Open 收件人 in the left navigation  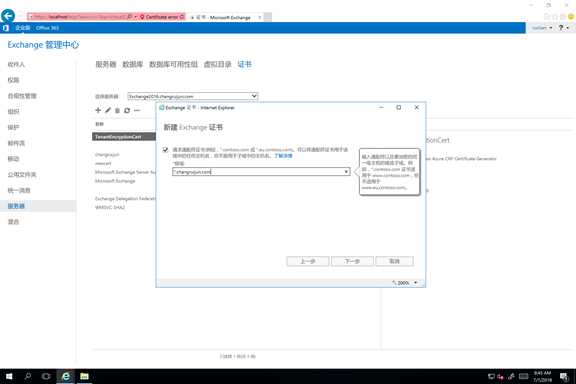click(16, 64)
